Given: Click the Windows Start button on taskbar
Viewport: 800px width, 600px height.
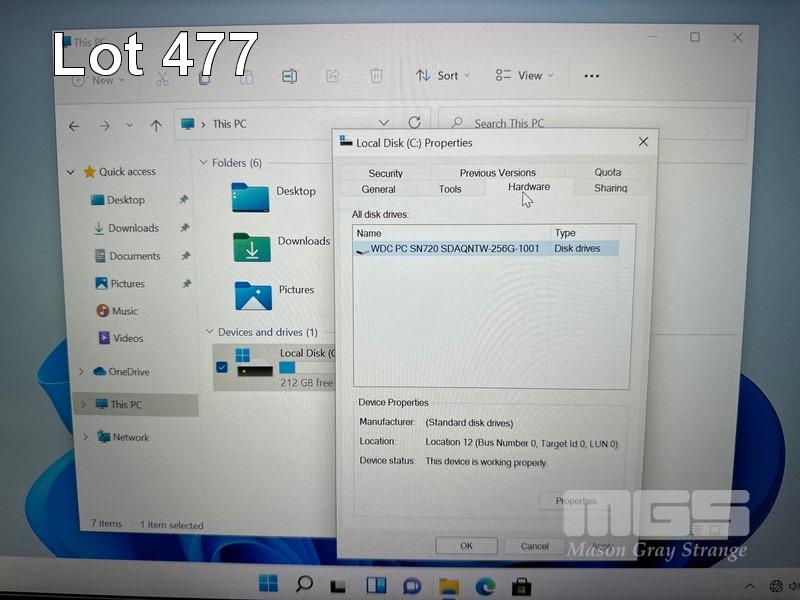Looking at the screenshot, I should coord(269,583).
